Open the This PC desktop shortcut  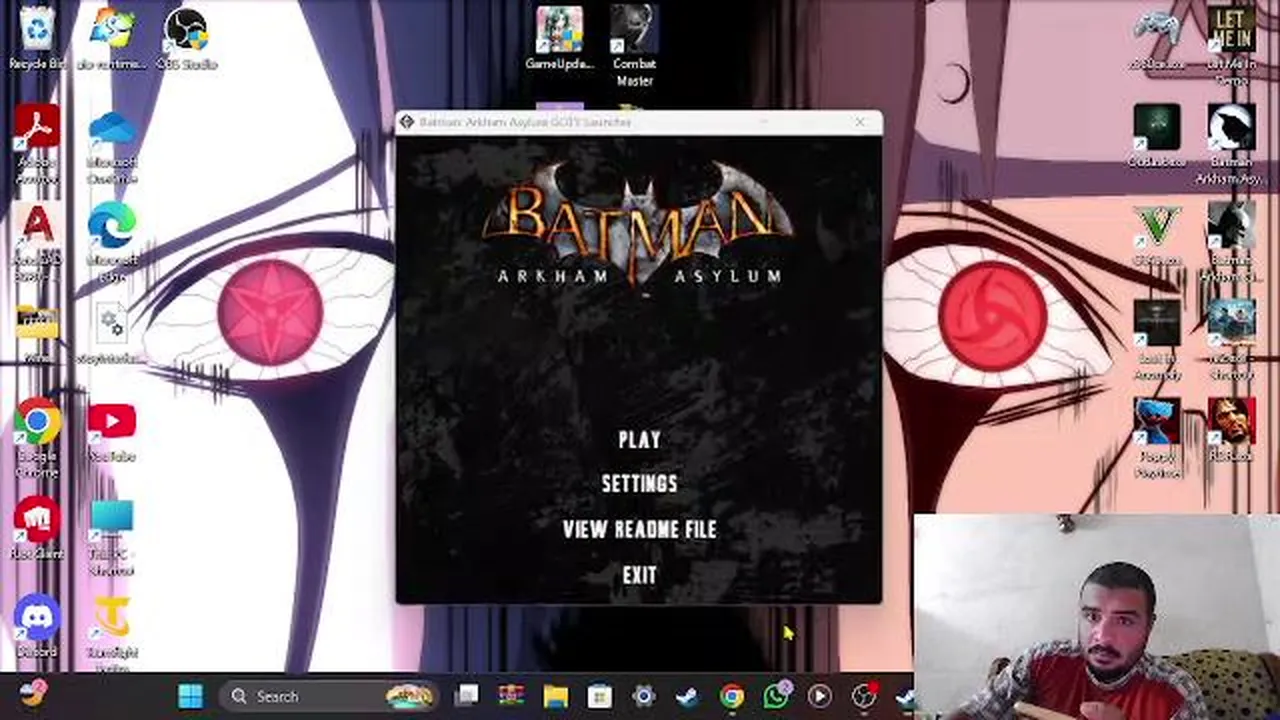click(x=112, y=538)
